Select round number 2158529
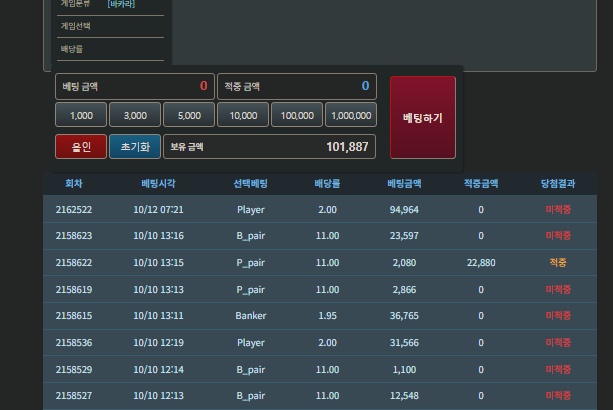This screenshot has height=410, width=613. [73, 369]
